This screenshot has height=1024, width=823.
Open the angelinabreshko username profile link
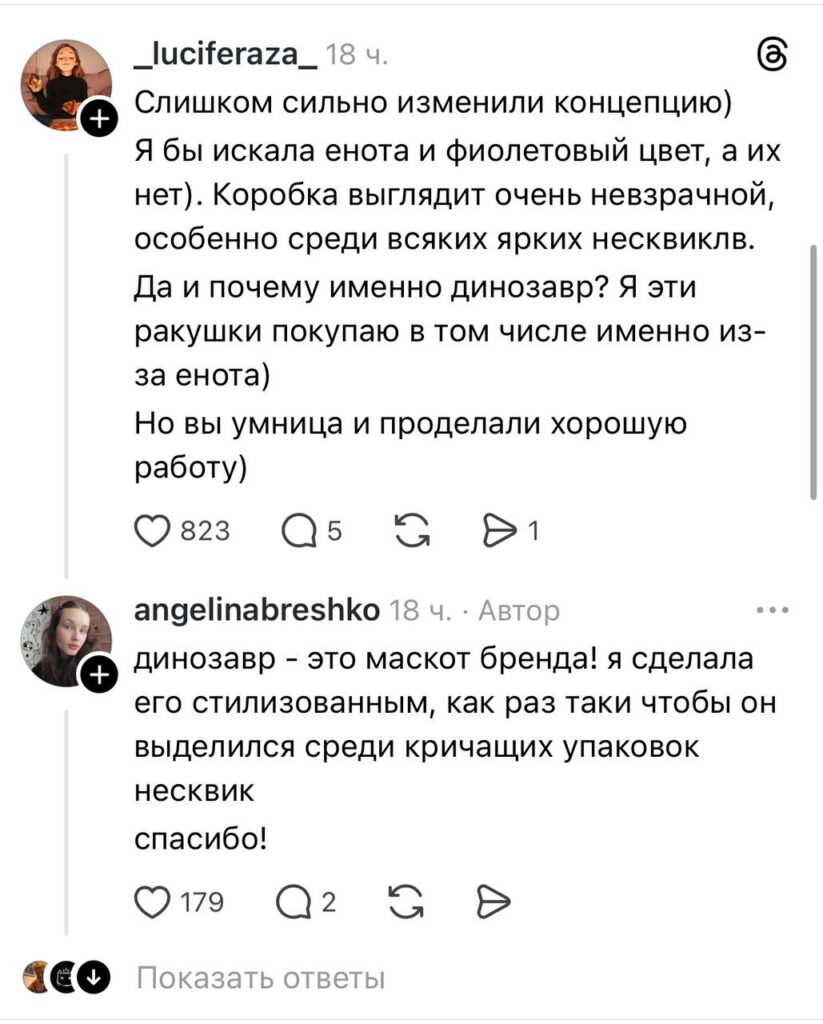pyautogui.click(x=257, y=610)
